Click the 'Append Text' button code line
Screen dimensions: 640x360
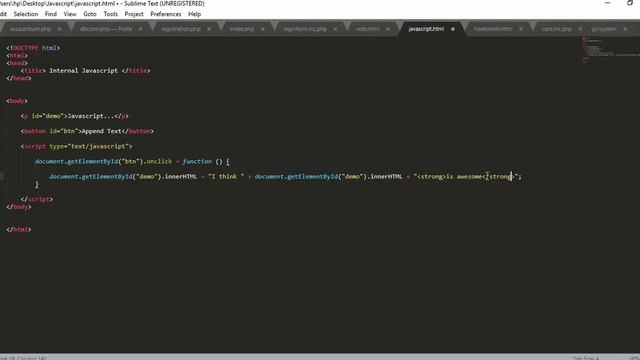pyautogui.click(x=87, y=131)
